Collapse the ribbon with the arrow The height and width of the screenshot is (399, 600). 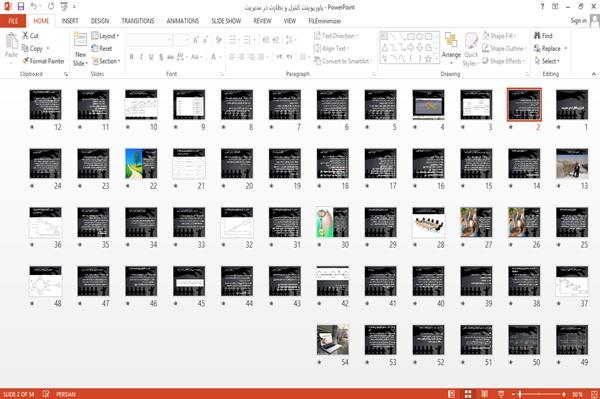pyautogui.click(x=593, y=74)
